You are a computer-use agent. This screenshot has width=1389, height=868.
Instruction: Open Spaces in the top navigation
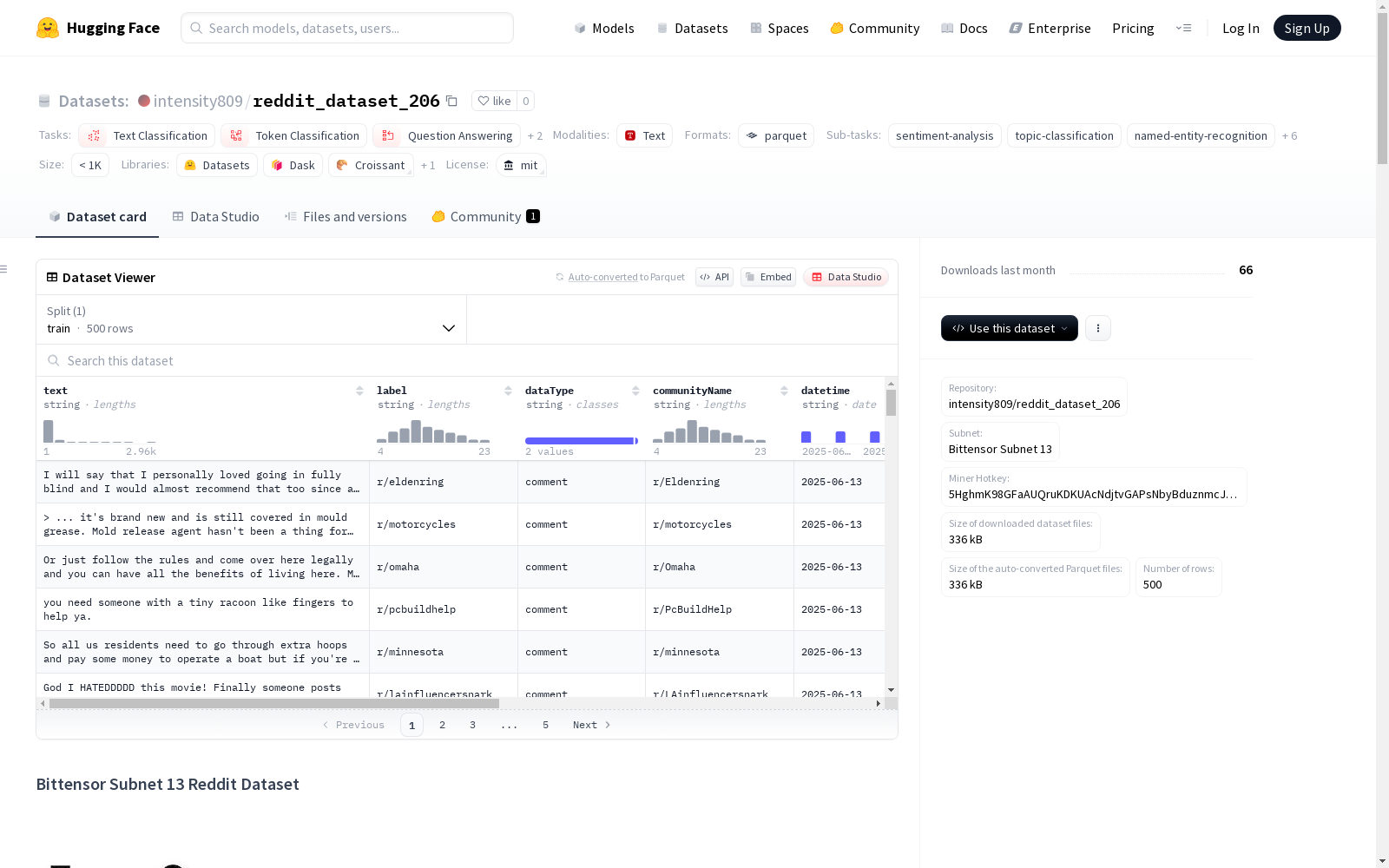click(x=780, y=28)
